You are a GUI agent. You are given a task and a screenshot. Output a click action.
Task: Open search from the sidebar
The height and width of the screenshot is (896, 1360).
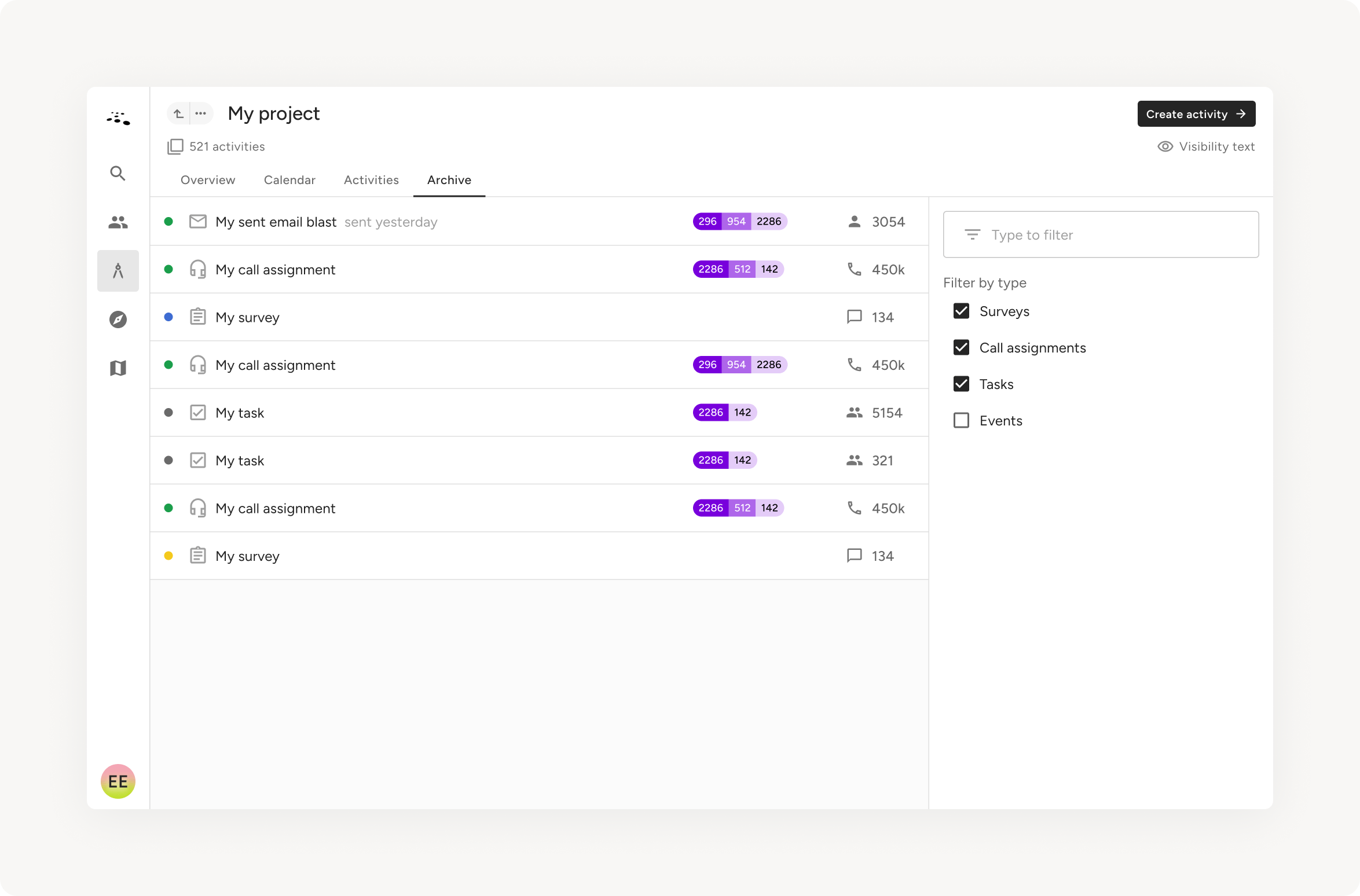click(x=118, y=173)
